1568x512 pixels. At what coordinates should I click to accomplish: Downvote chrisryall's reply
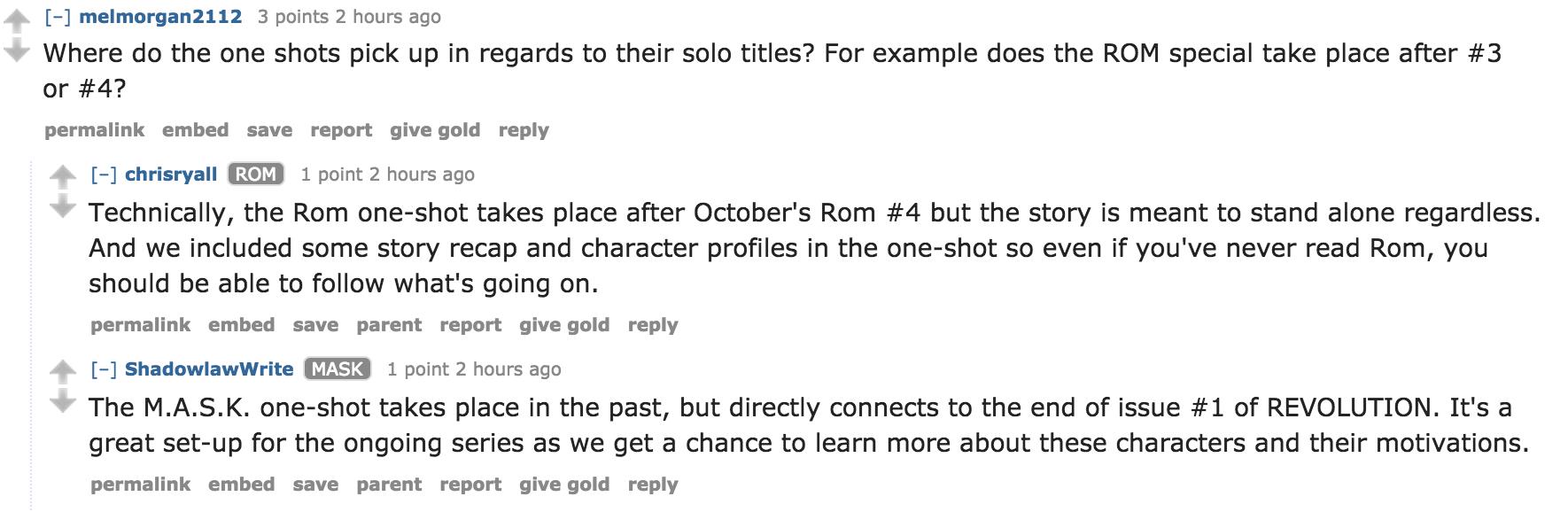[x=62, y=207]
